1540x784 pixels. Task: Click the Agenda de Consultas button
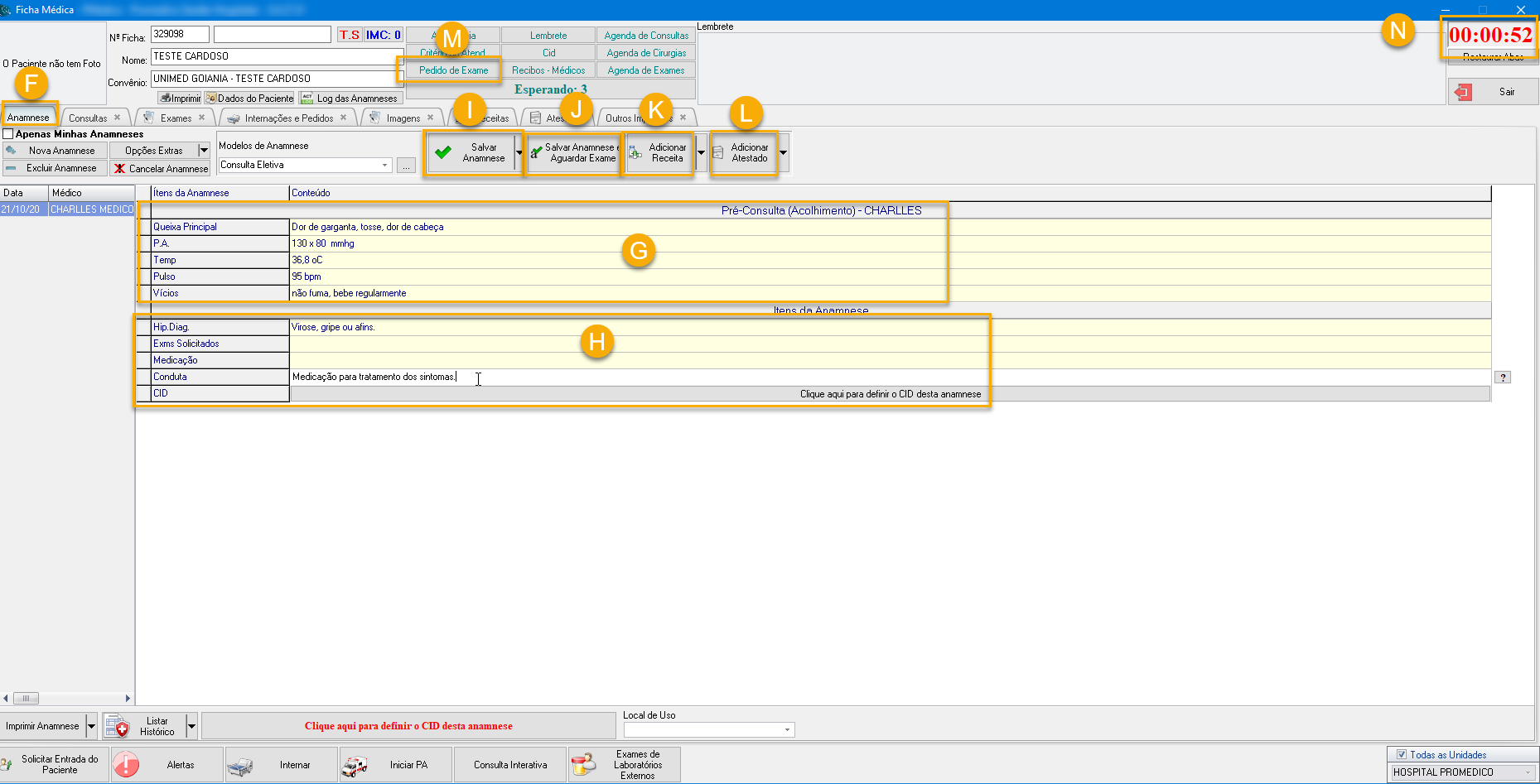(x=646, y=36)
